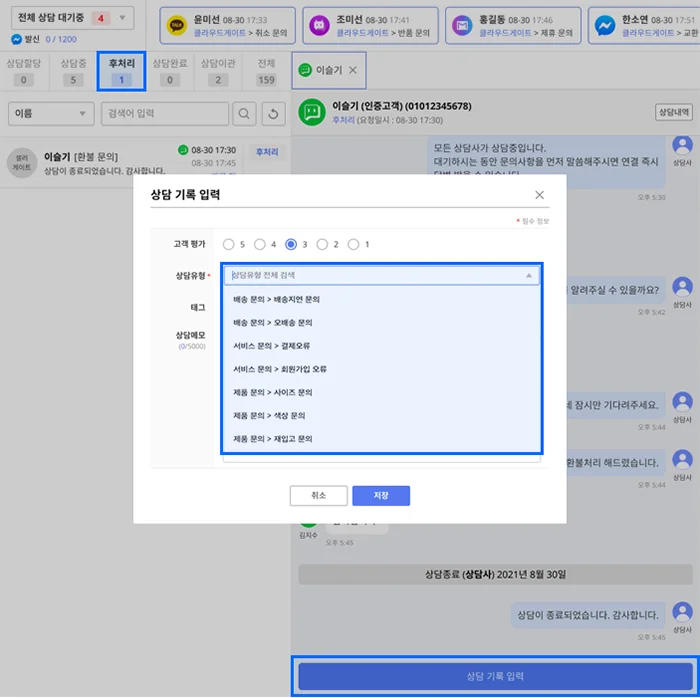Image resolution: width=700 pixels, height=698 pixels.
Task: Click waiting count badge 4
Action: coord(101,18)
